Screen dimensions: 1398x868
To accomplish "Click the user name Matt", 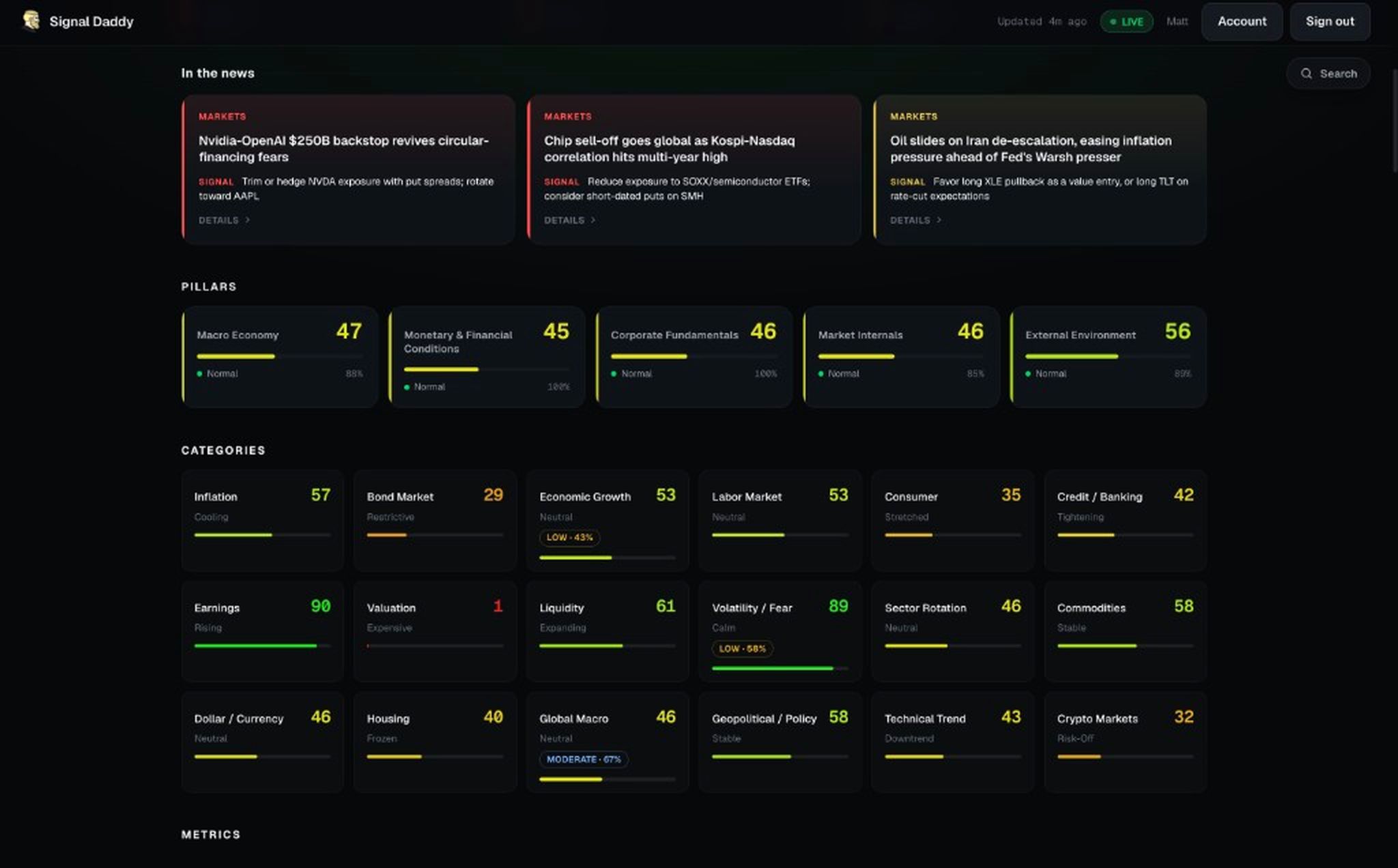I will point(1177,22).
